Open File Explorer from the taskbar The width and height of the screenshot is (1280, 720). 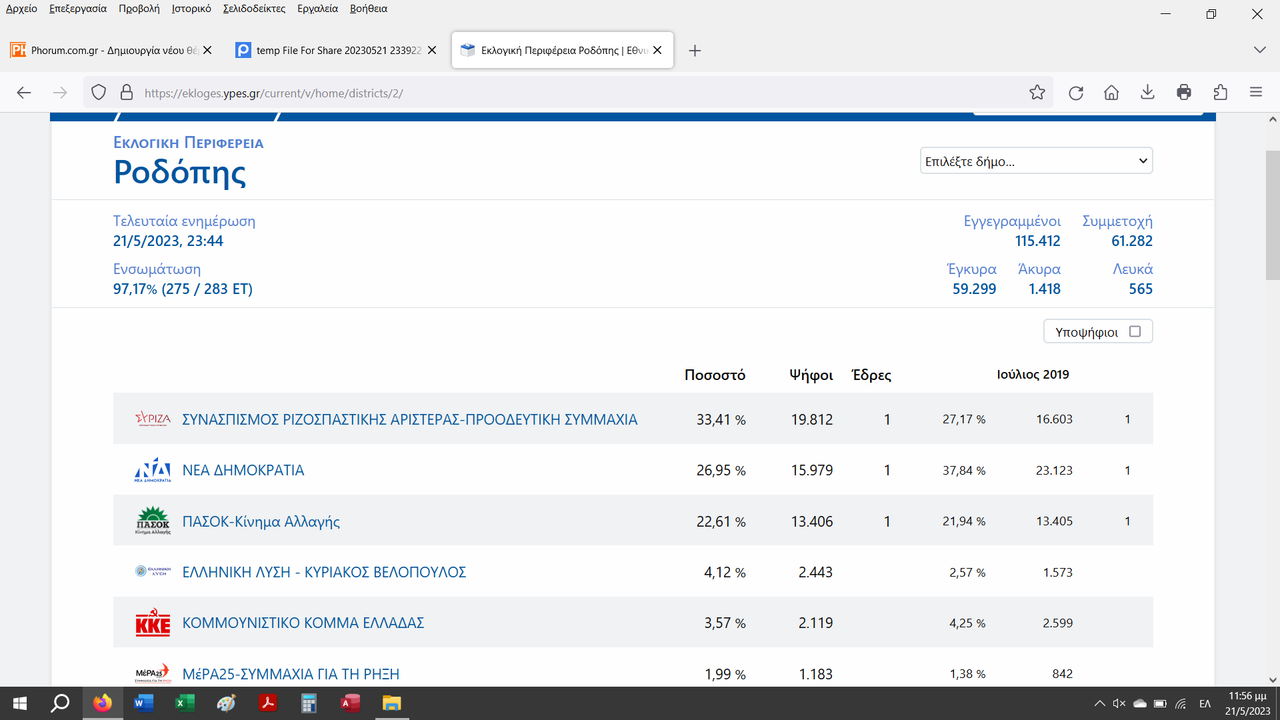pos(391,703)
